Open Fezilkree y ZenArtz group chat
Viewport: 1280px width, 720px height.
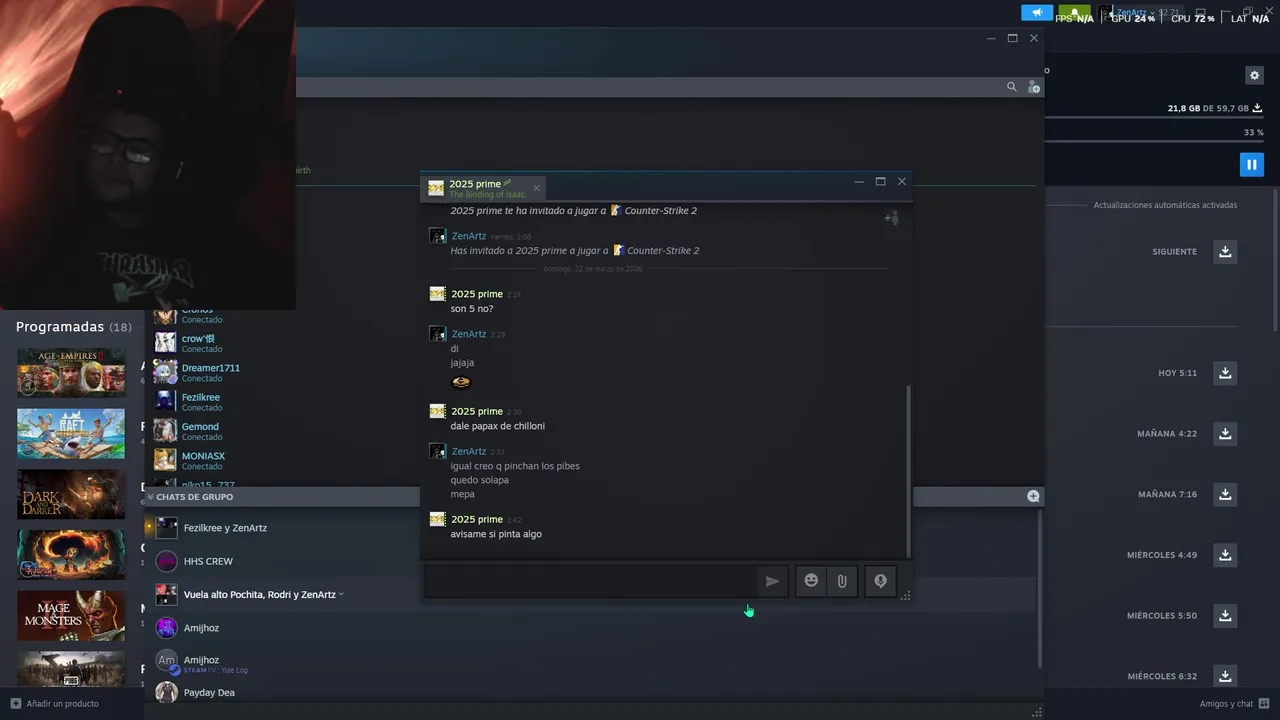pyautogui.click(x=225, y=528)
